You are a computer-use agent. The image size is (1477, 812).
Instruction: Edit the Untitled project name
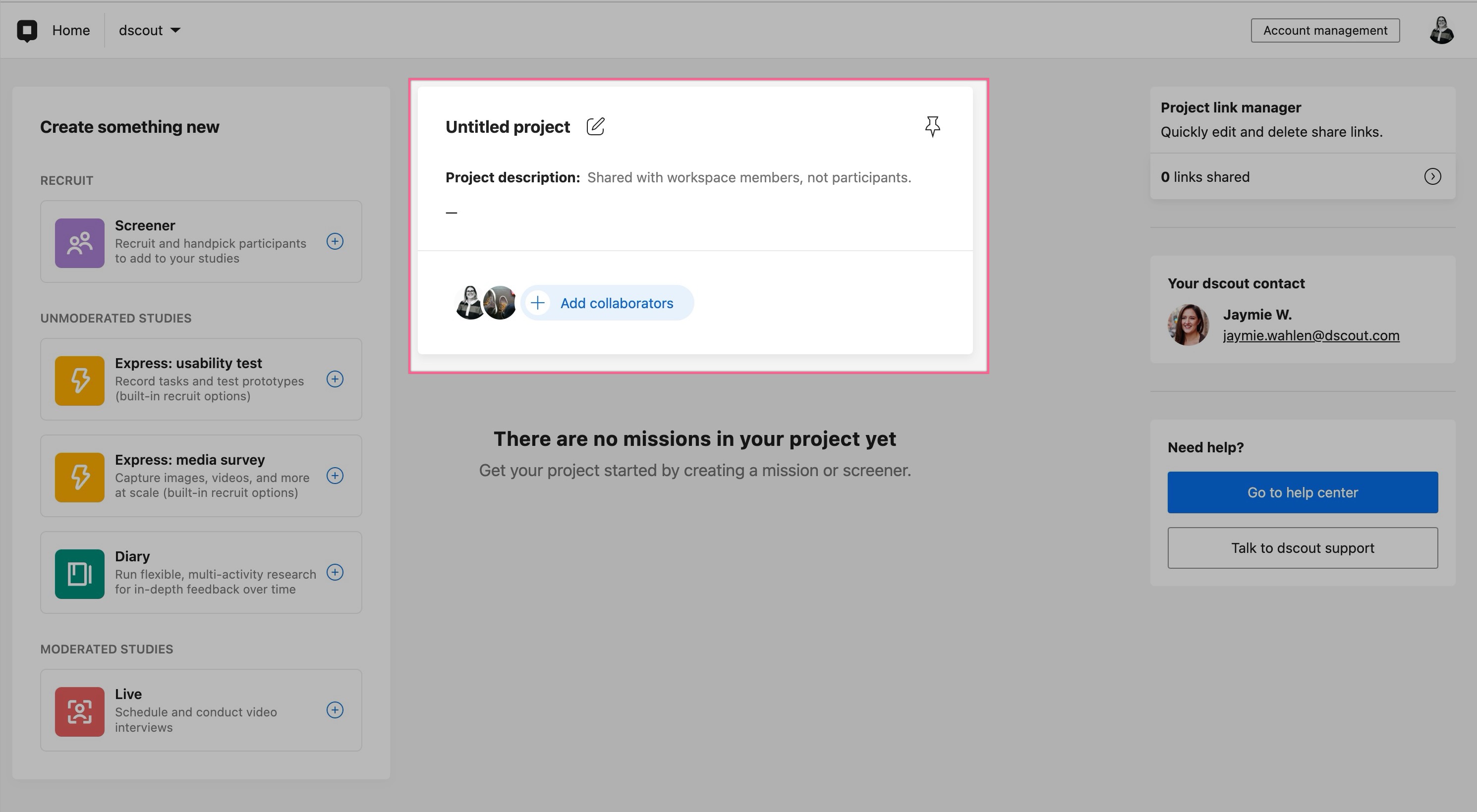point(596,126)
